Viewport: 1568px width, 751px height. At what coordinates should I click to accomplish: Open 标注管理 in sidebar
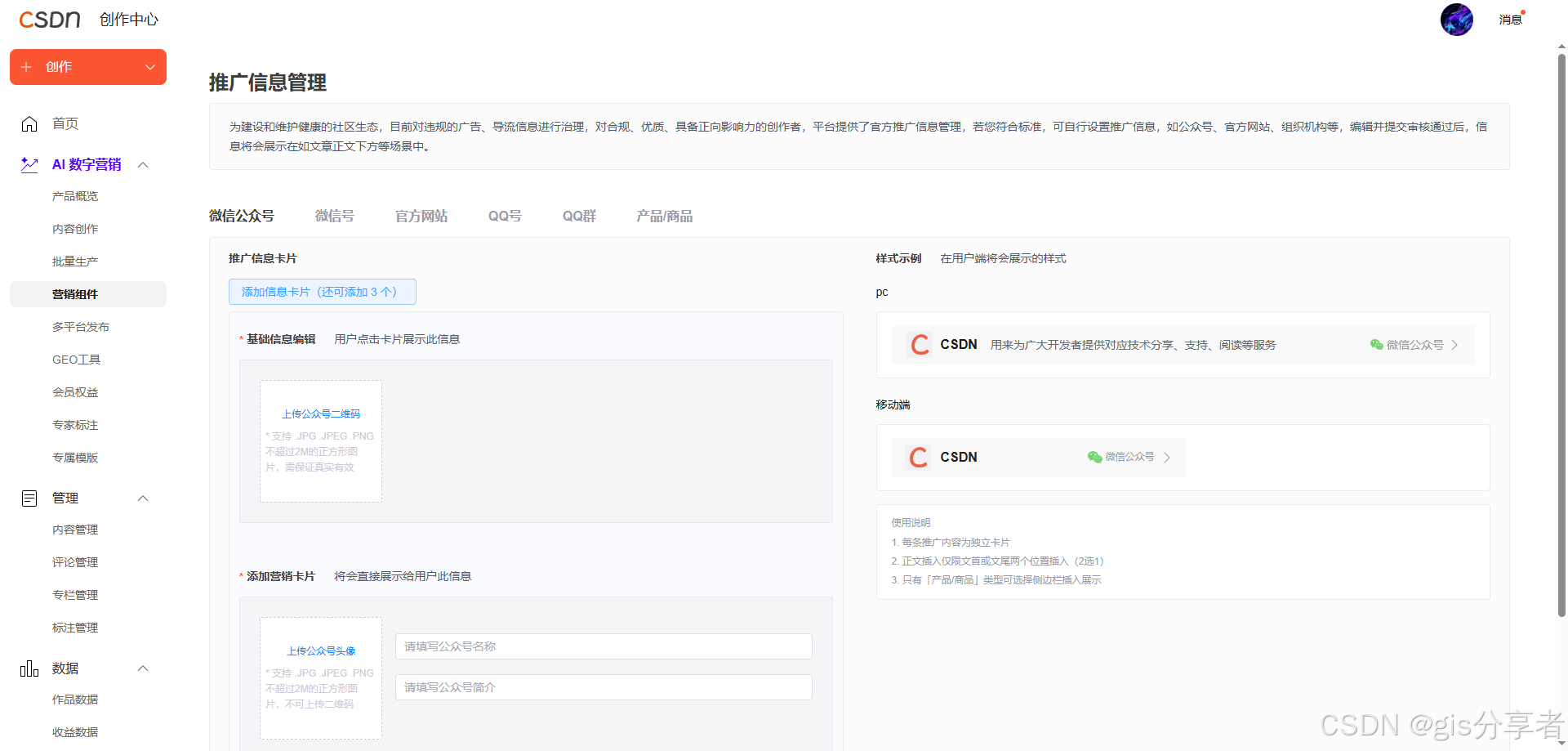[x=75, y=628]
